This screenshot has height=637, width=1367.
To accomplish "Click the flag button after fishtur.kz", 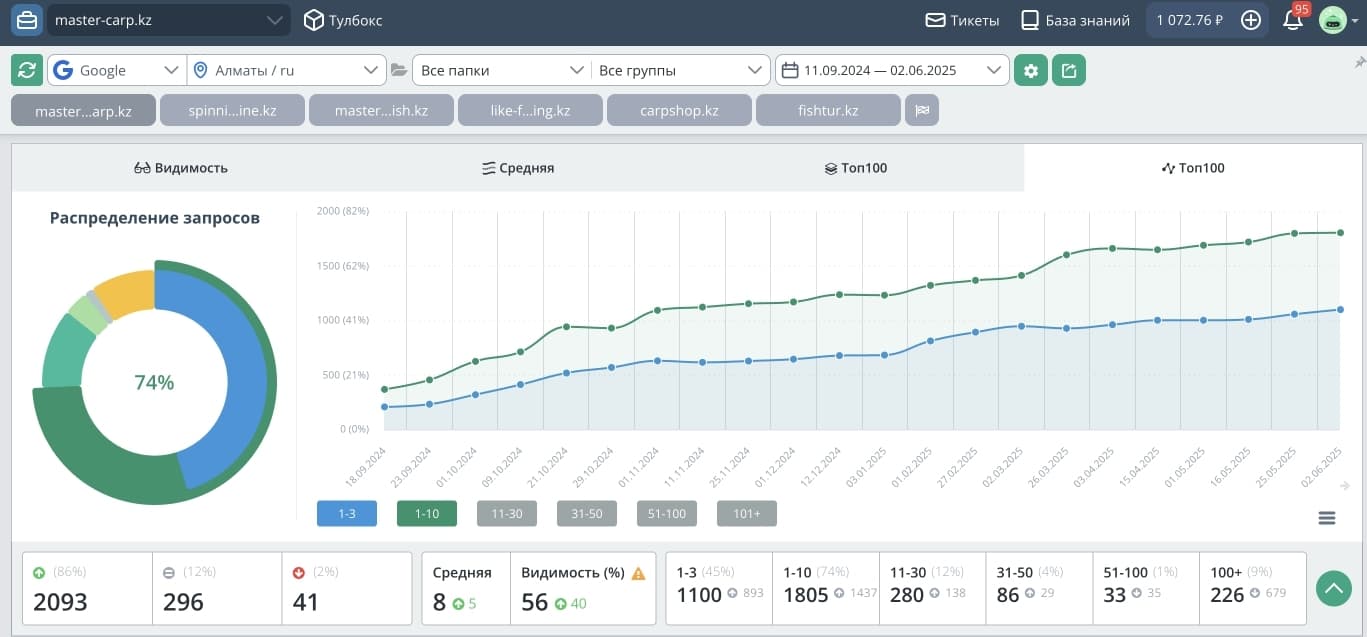I will 921,110.
